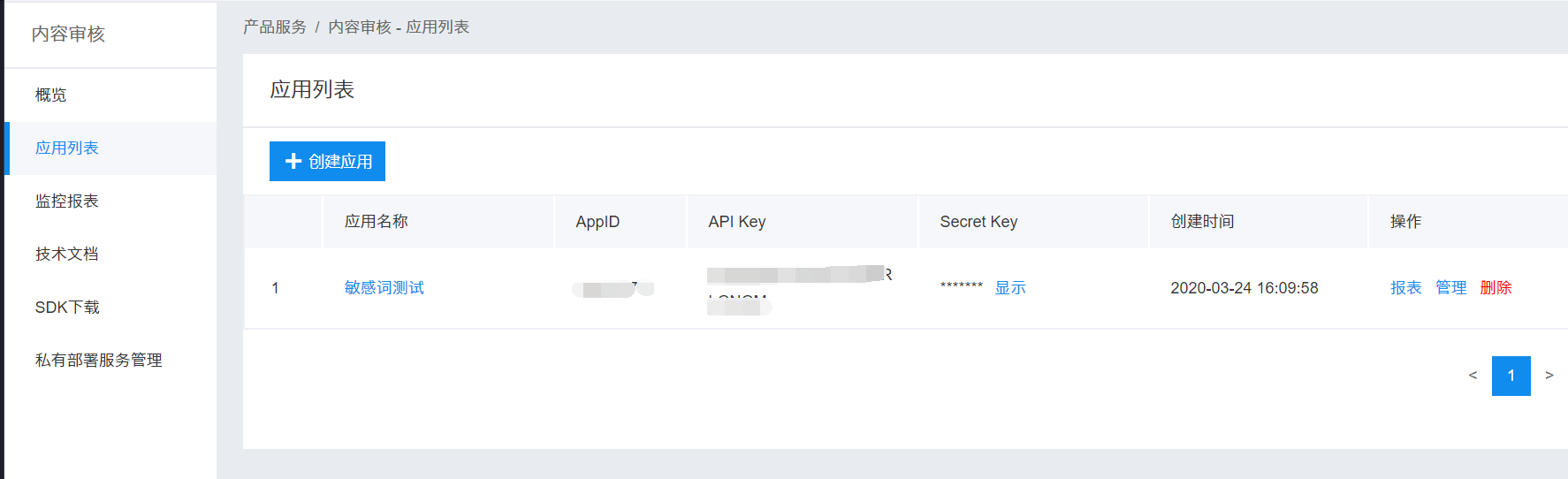This screenshot has height=479, width=1568.
Task: Open 私有部署服务管理 in the sidebar
Action: tap(110, 360)
